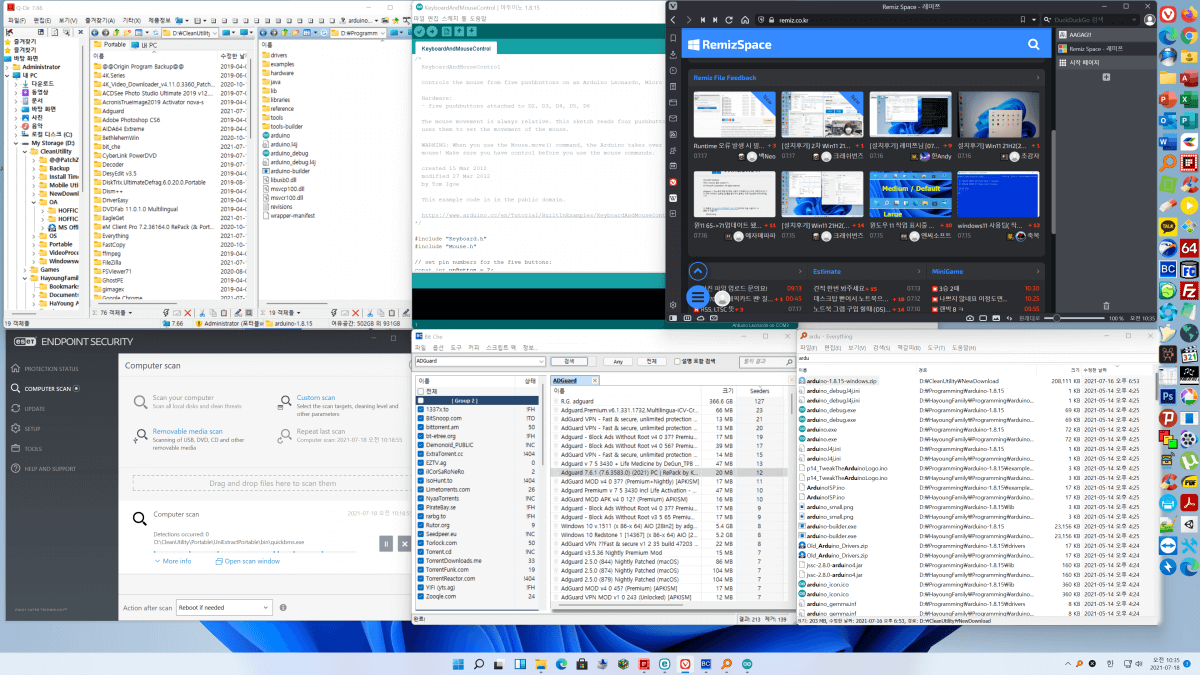Open Action after scan dropdown
Image resolution: width=1200 pixels, height=675 pixels.
tap(223, 607)
